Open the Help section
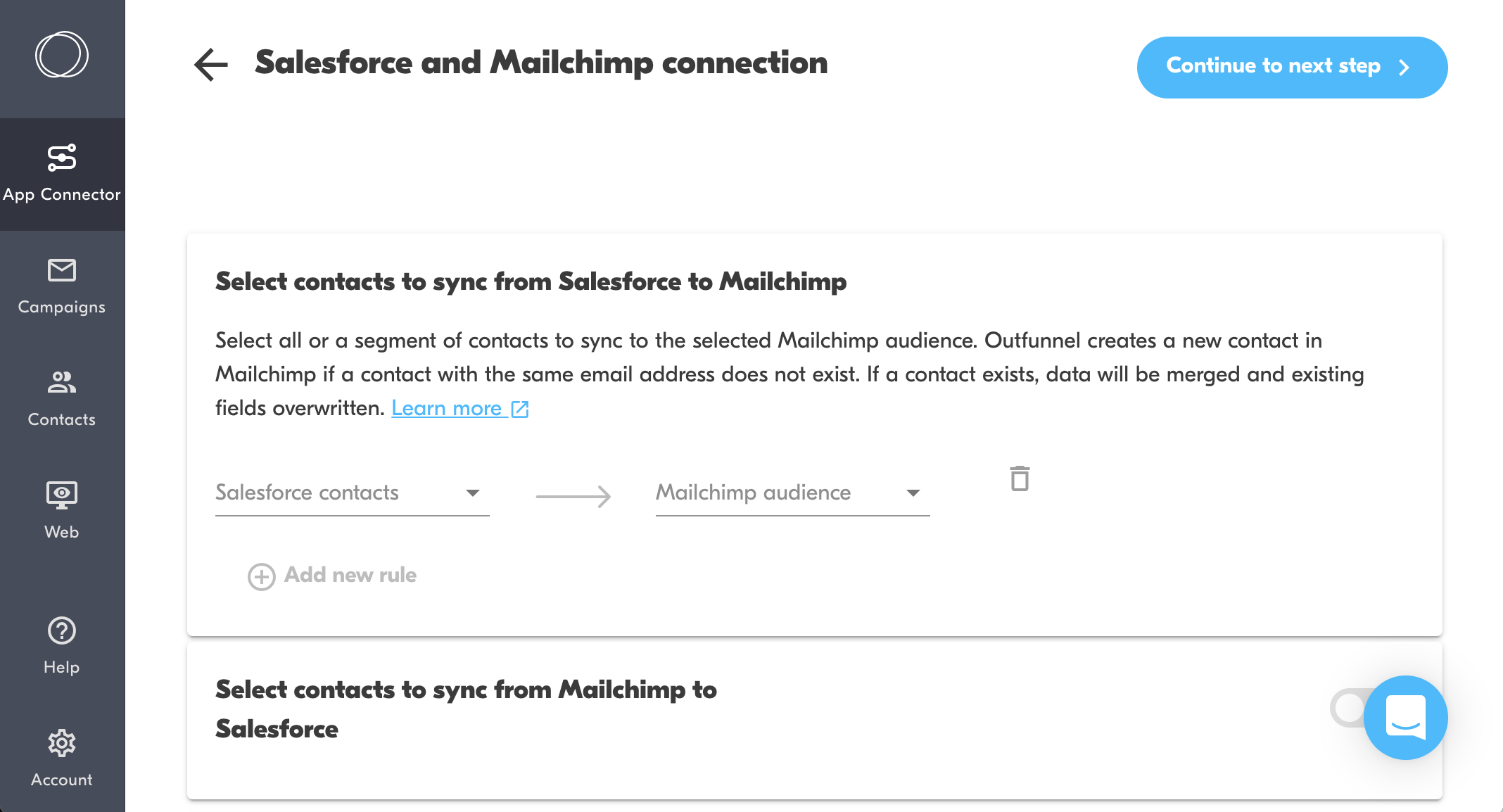 pos(62,645)
